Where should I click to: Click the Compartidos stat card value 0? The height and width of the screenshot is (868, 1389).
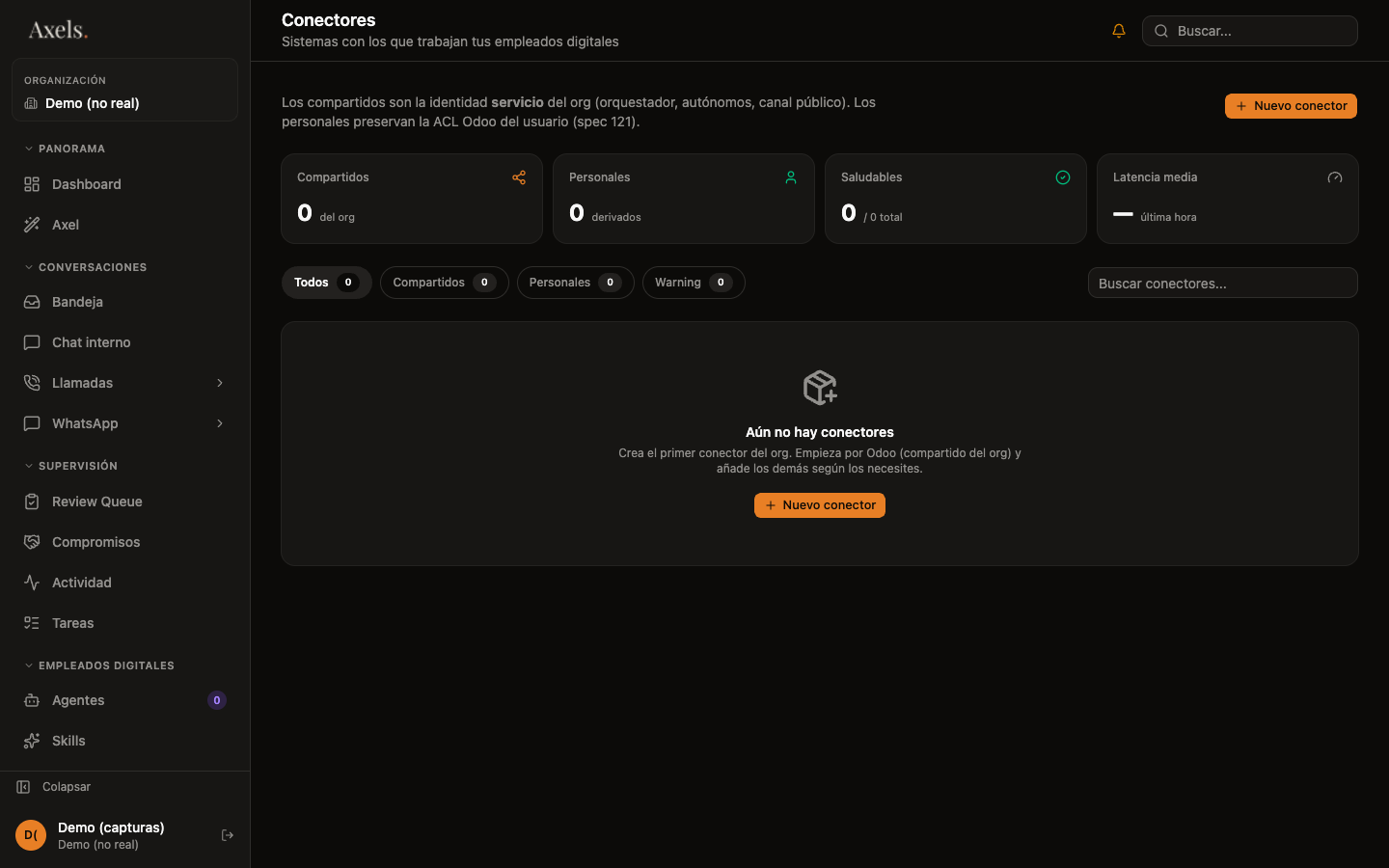[305, 213]
